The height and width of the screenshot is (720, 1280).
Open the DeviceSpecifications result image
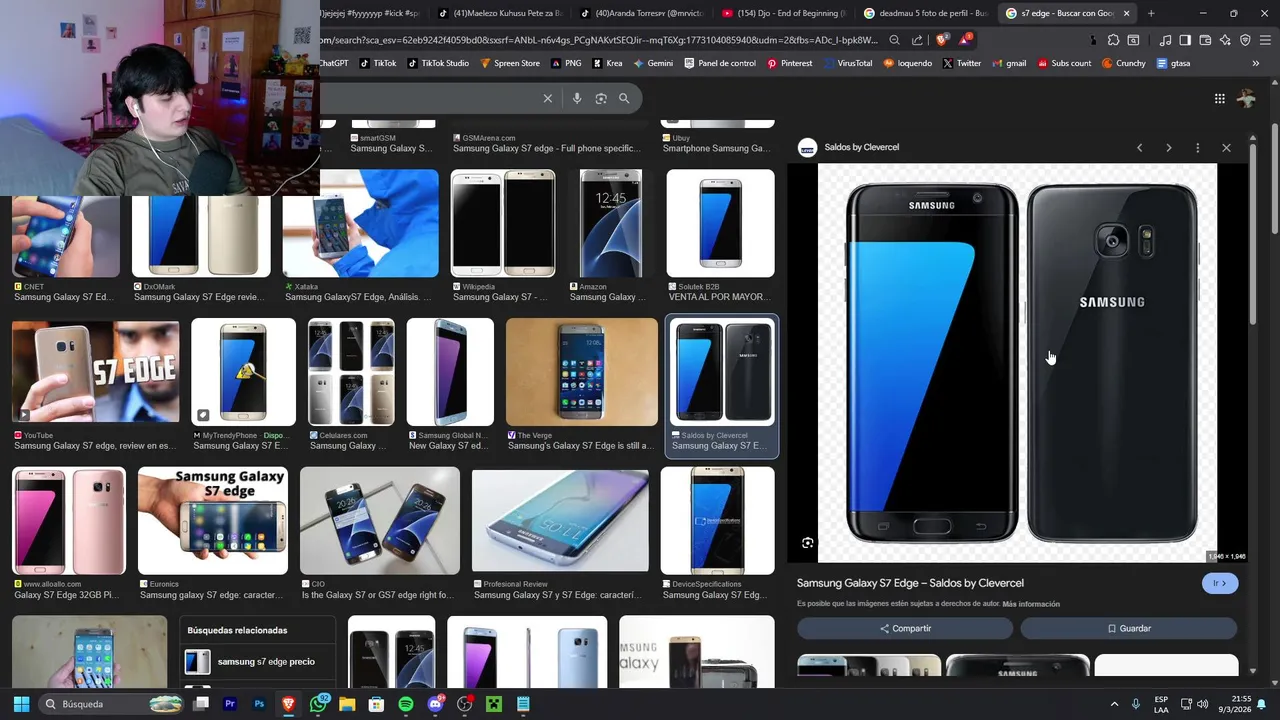pyautogui.click(x=718, y=521)
